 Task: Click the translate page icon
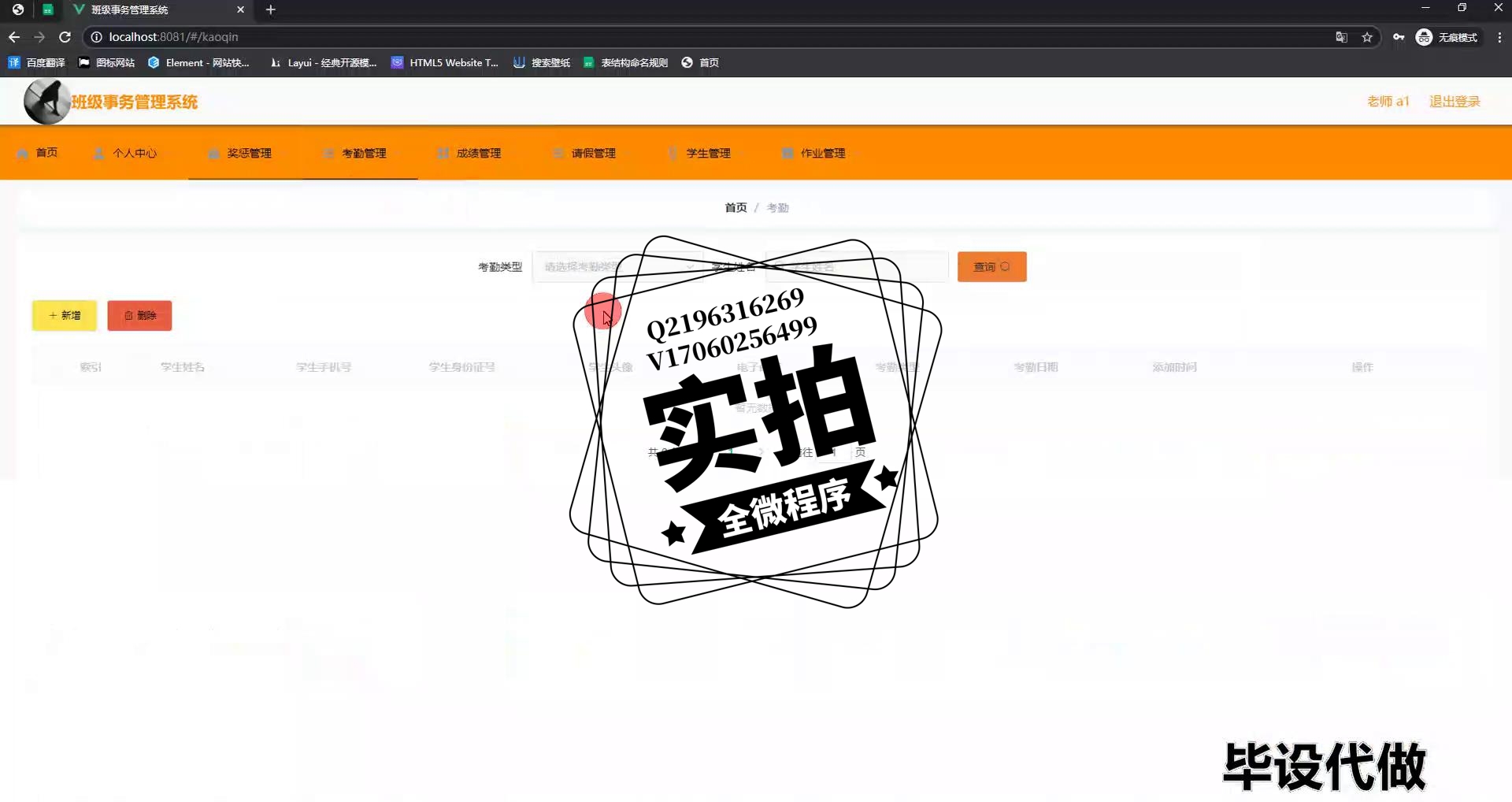[1341, 37]
